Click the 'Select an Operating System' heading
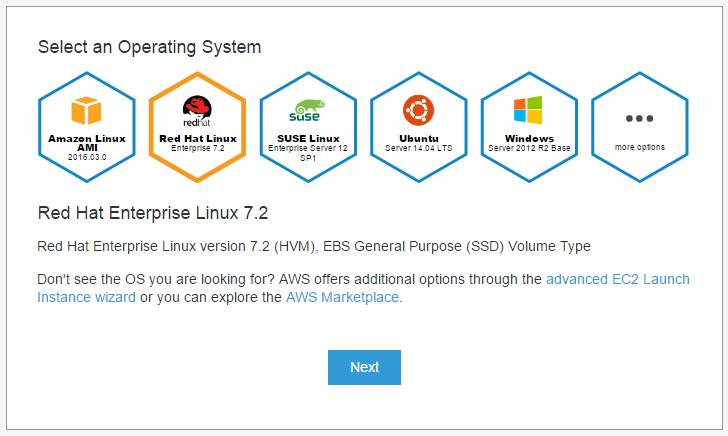 (150, 47)
